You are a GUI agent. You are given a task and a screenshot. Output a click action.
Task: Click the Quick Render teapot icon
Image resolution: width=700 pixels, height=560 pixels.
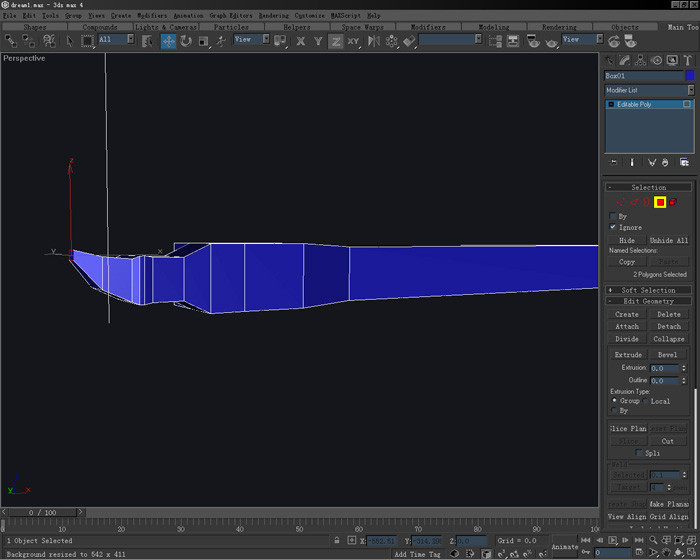pos(551,42)
